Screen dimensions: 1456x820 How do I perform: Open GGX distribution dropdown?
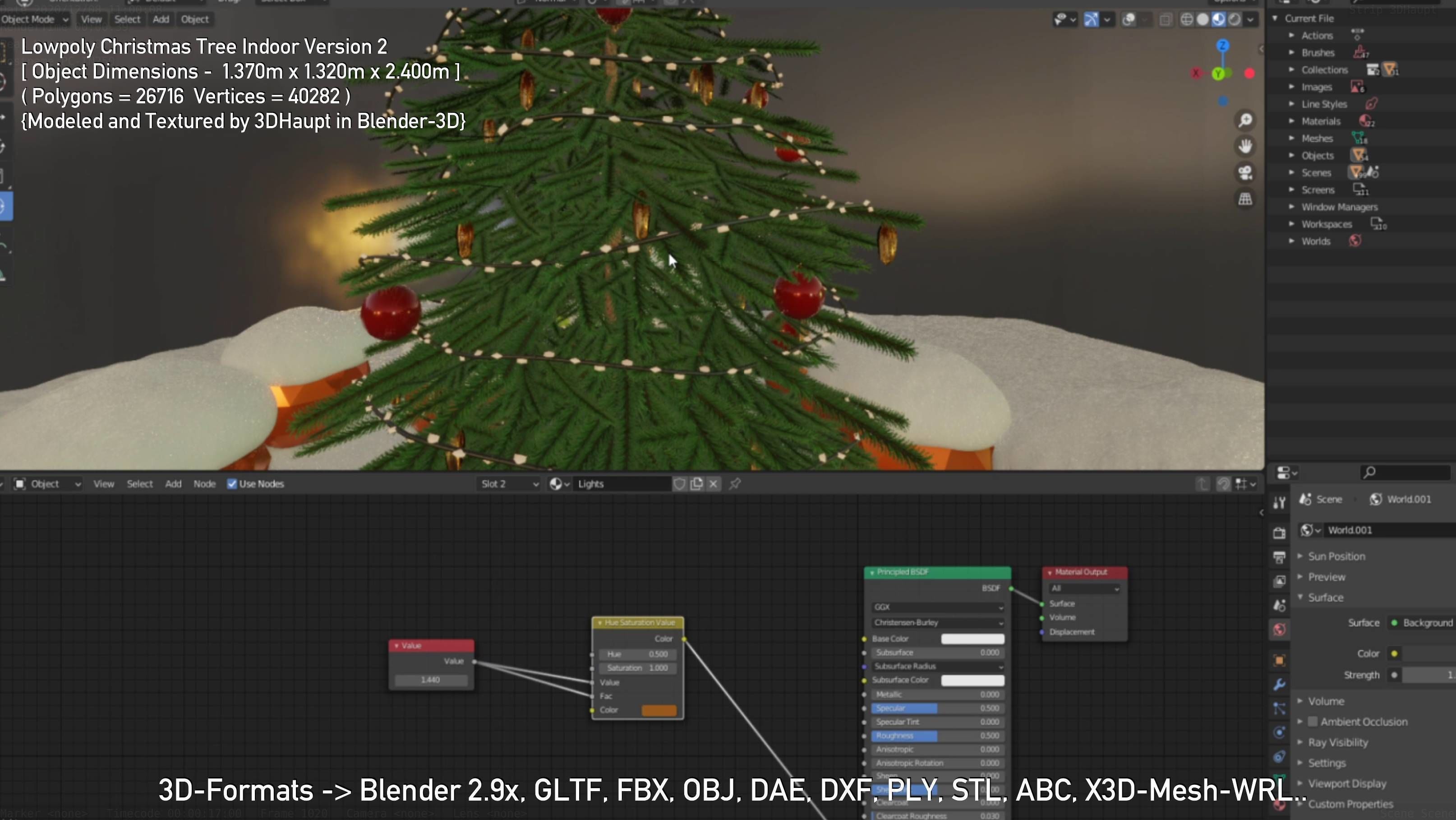pos(938,607)
